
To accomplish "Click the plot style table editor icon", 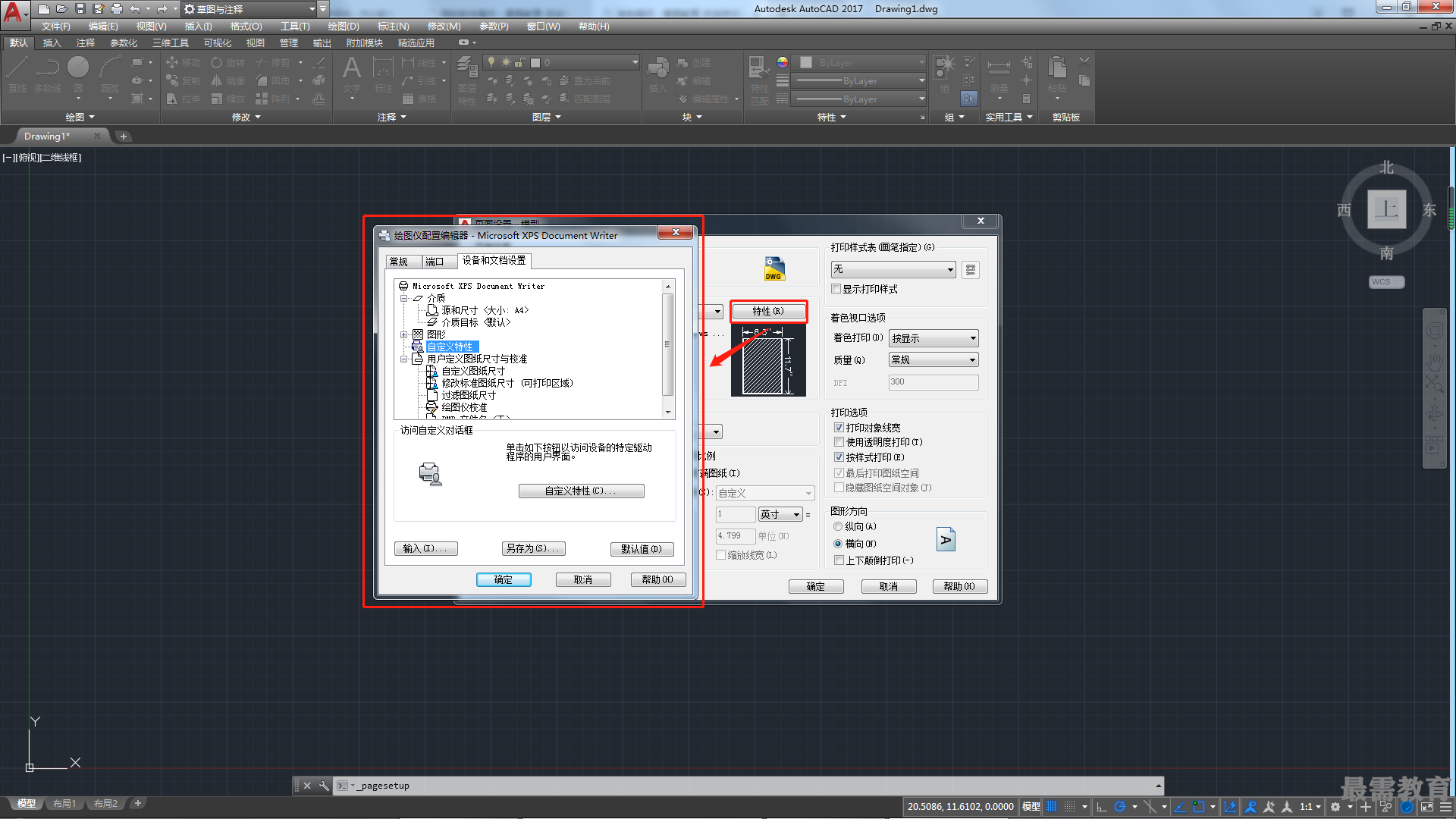I will point(971,270).
